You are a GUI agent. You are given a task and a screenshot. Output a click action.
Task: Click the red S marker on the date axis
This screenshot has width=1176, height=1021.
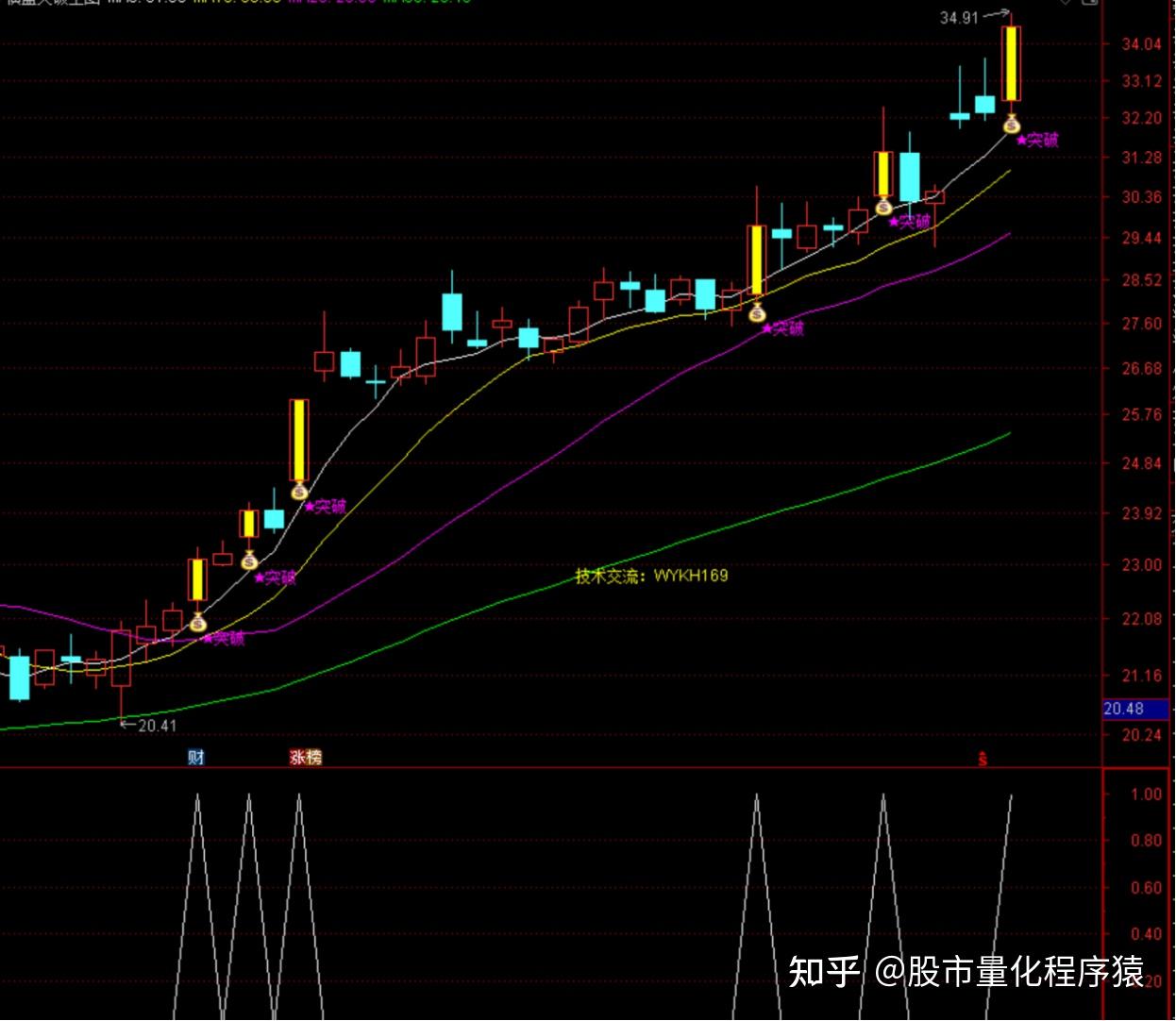coord(983,758)
